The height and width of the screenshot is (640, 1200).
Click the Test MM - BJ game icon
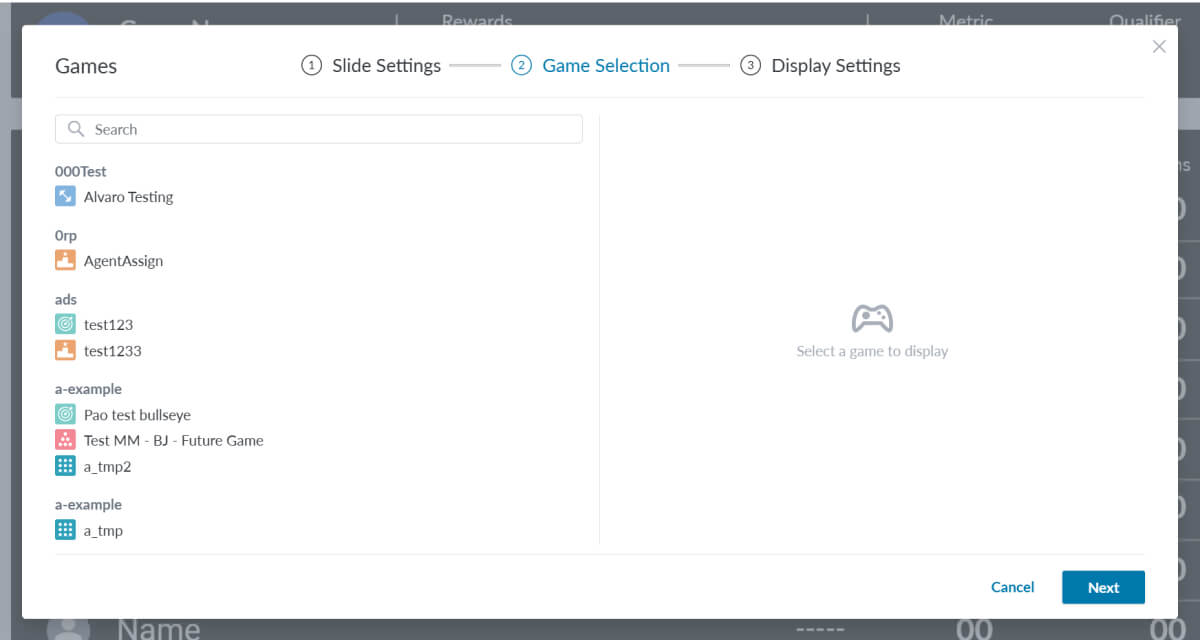tap(65, 441)
